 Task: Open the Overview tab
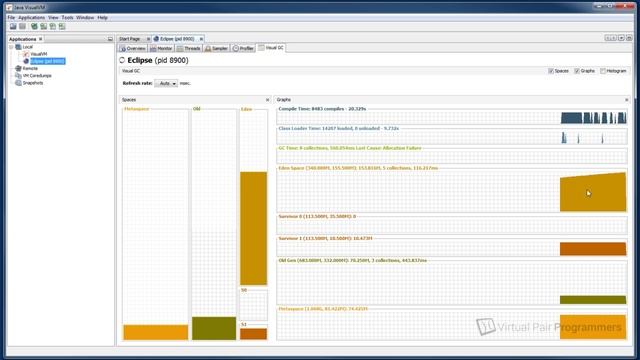coord(132,48)
